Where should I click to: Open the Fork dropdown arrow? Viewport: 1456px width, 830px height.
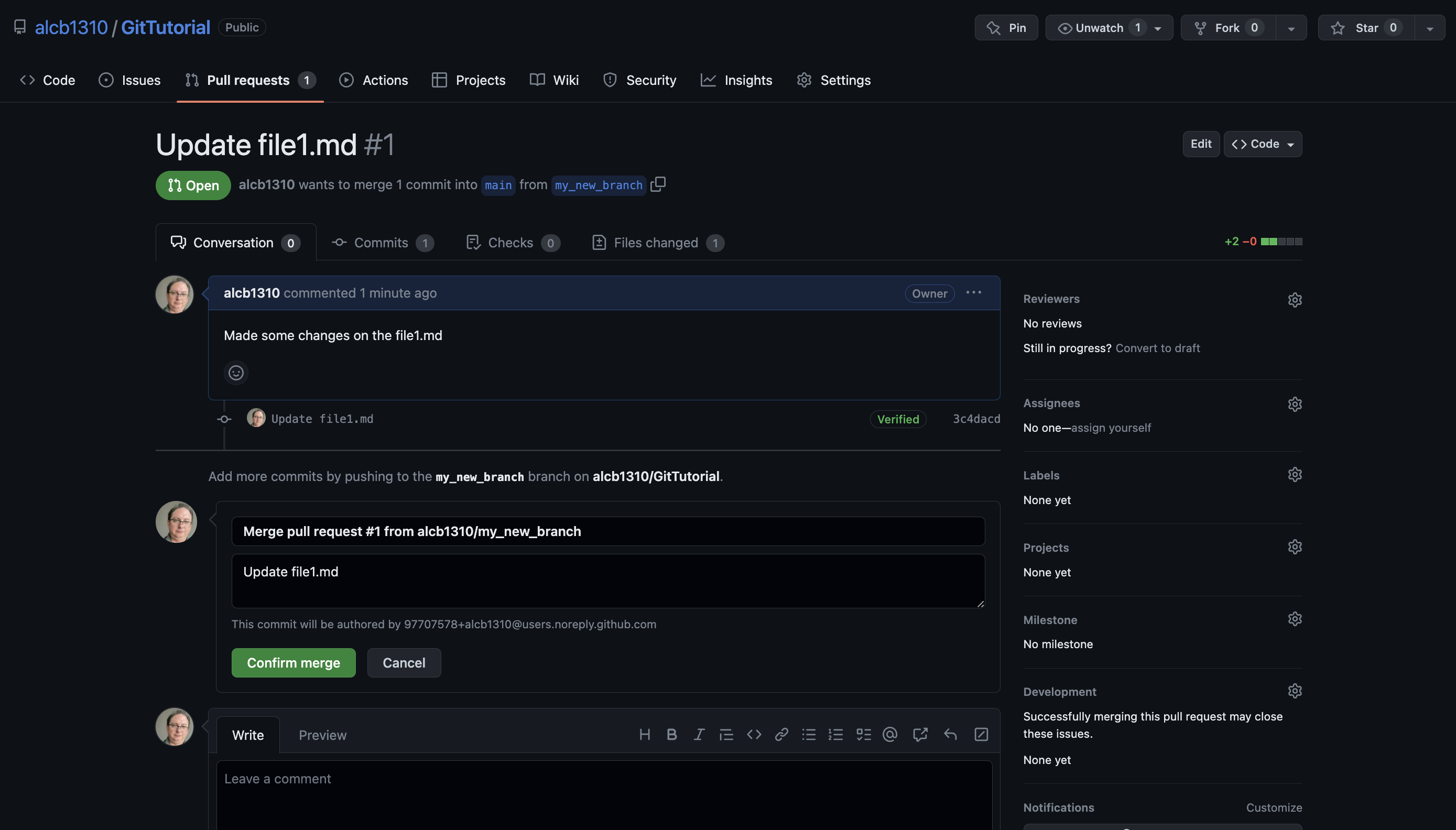coord(1291,28)
